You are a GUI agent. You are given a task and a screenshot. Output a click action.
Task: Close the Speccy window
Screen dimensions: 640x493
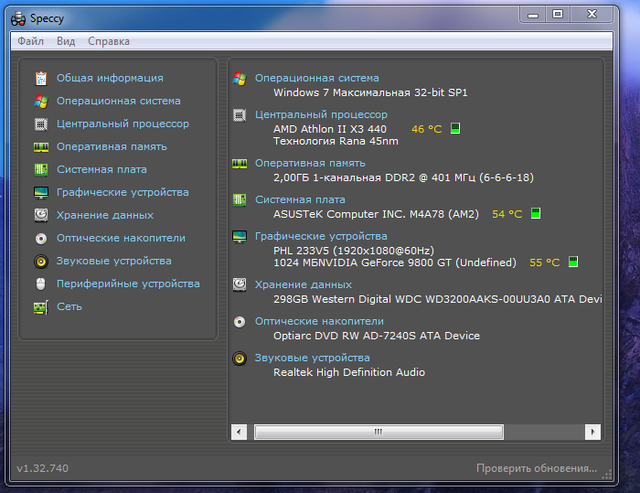coord(592,15)
